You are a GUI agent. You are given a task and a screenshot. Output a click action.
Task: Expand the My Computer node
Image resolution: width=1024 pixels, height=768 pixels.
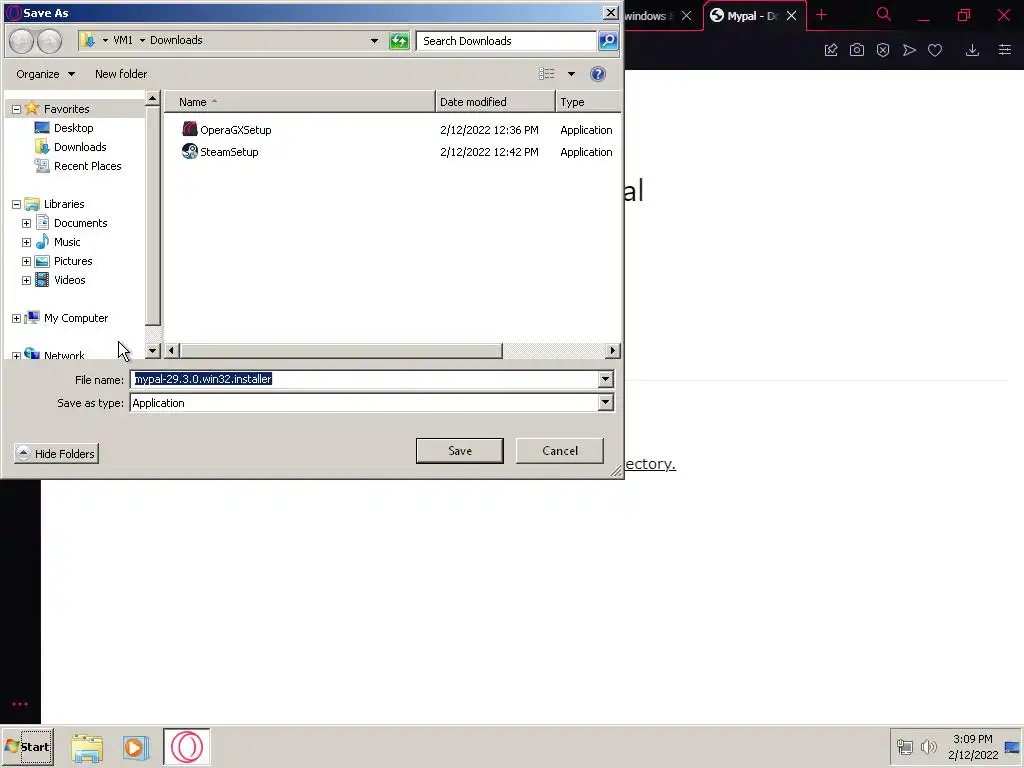tap(16, 318)
